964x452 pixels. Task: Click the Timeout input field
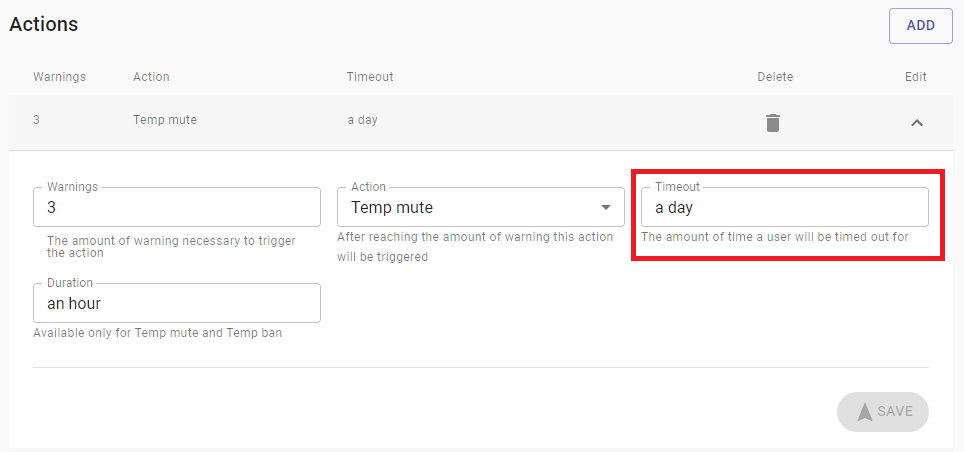(784, 208)
